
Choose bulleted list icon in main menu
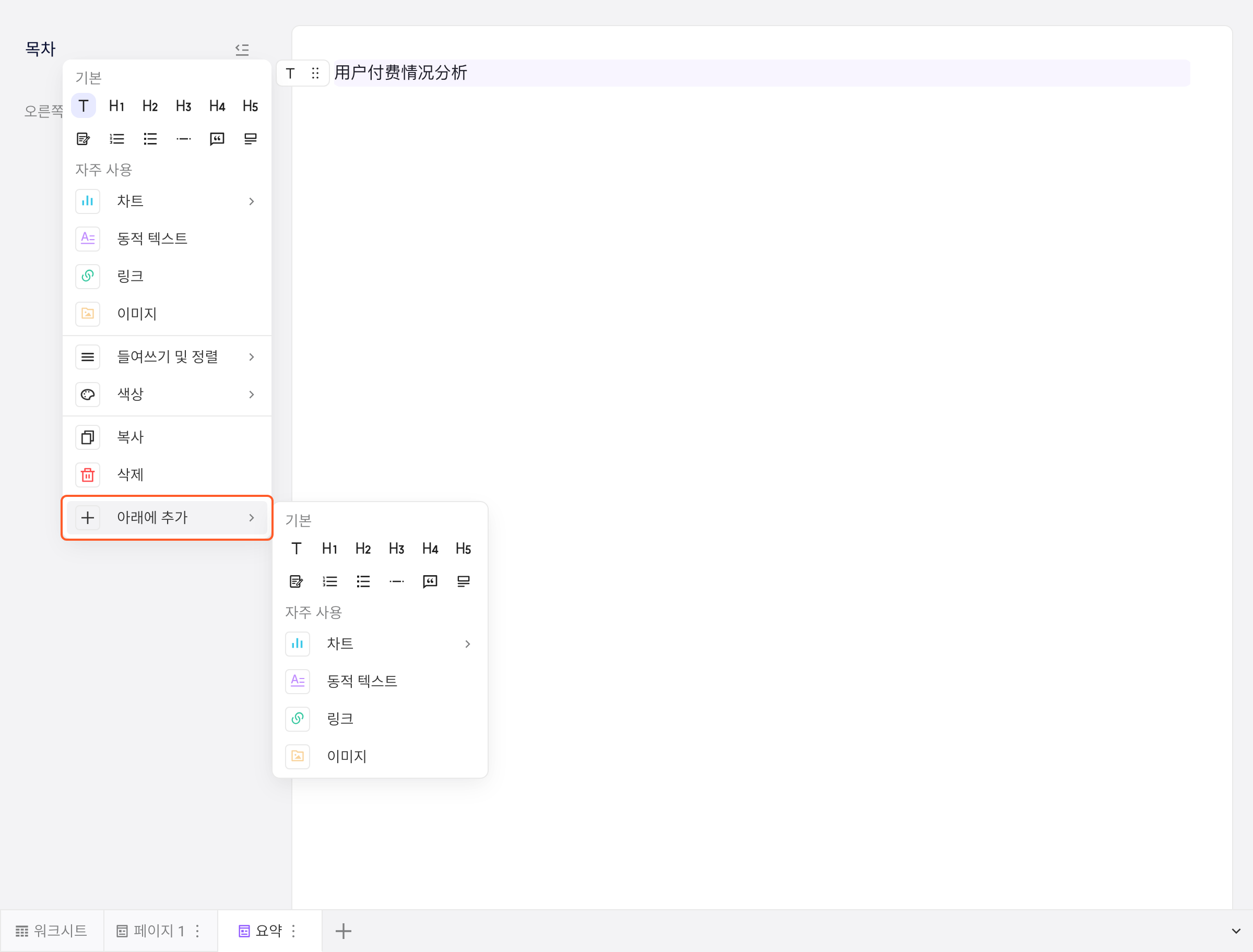pyautogui.click(x=150, y=139)
